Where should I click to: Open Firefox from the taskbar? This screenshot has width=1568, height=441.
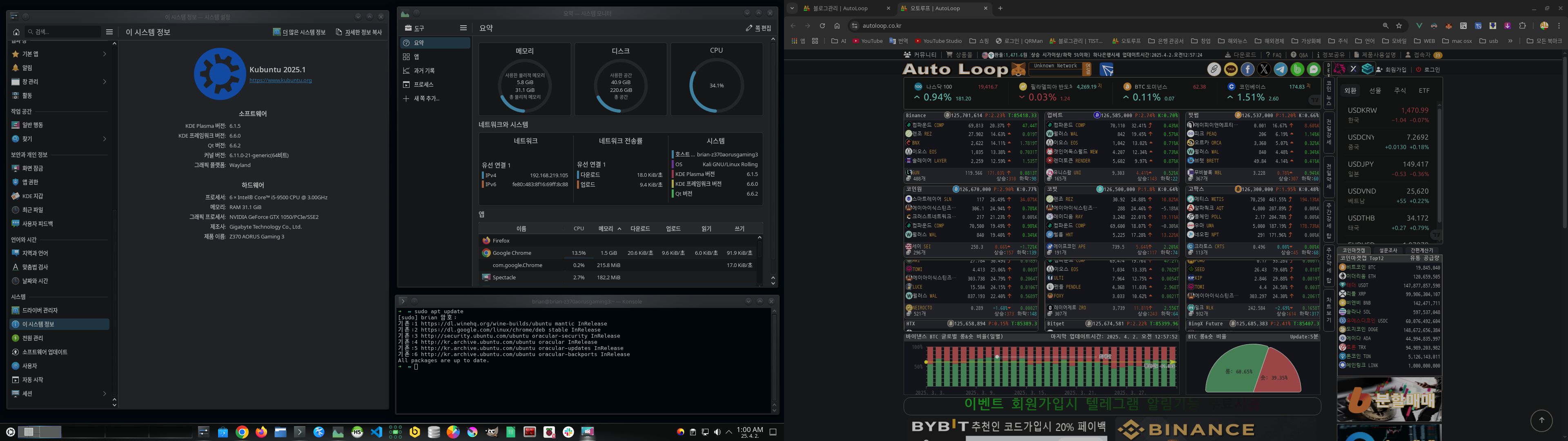click(261, 432)
